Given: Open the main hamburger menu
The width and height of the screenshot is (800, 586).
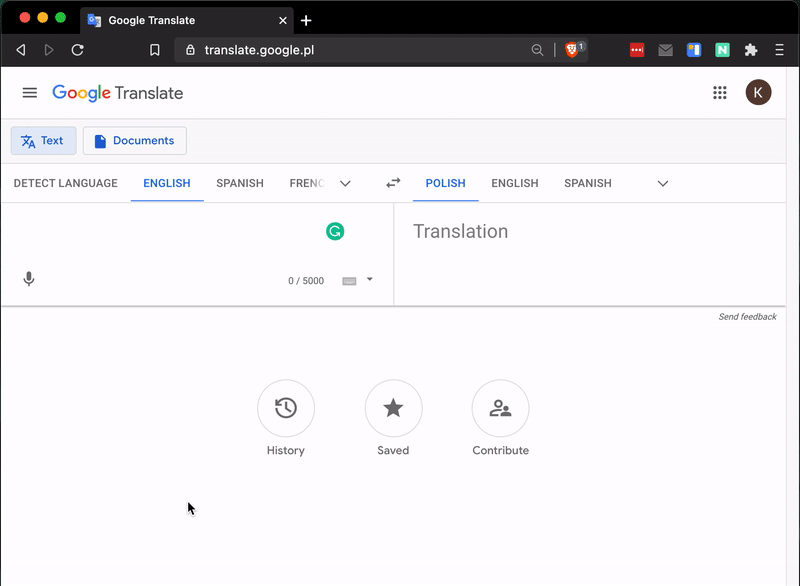Looking at the screenshot, I should 30,93.
